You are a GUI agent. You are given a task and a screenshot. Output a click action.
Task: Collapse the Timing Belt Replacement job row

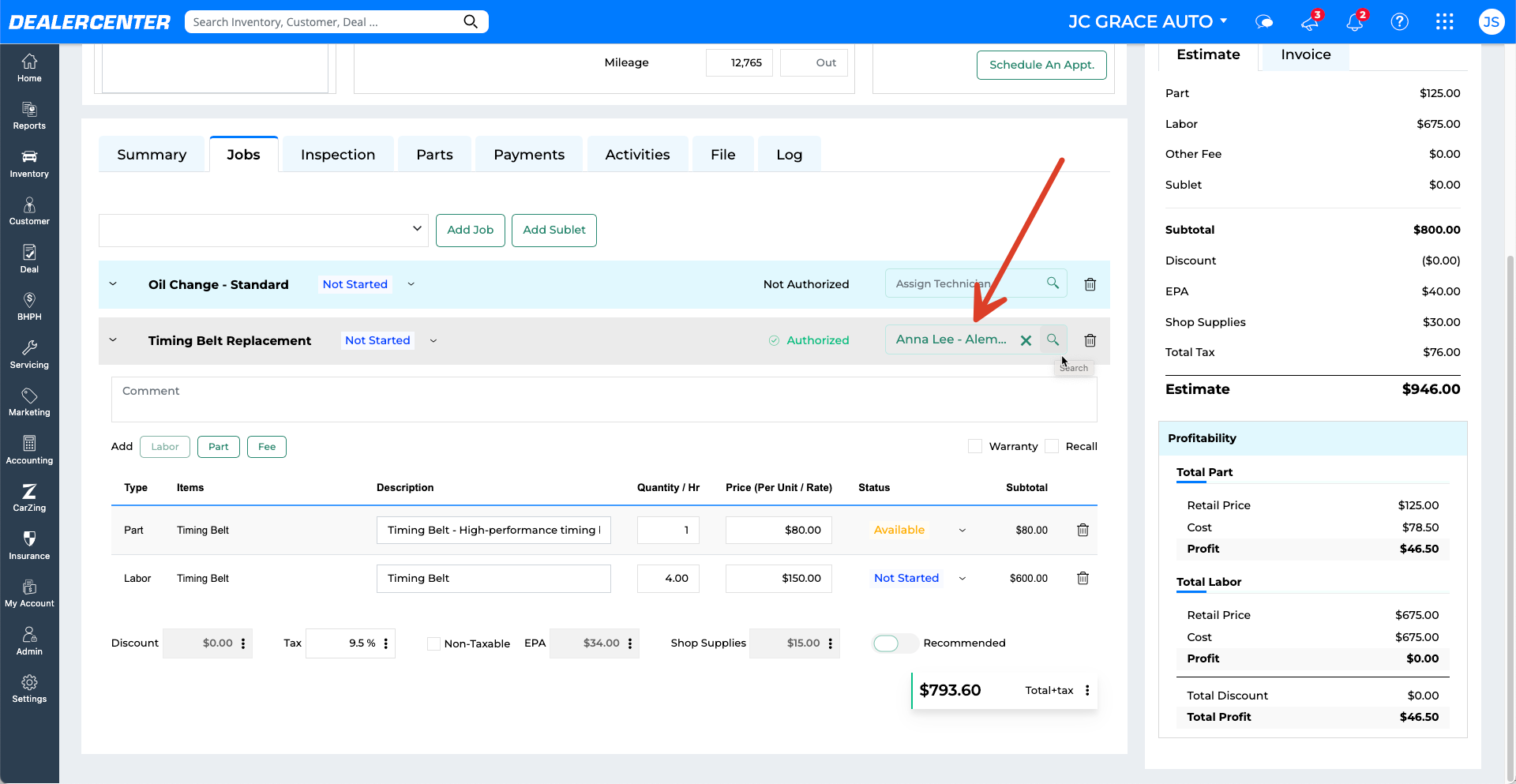[x=113, y=340]
